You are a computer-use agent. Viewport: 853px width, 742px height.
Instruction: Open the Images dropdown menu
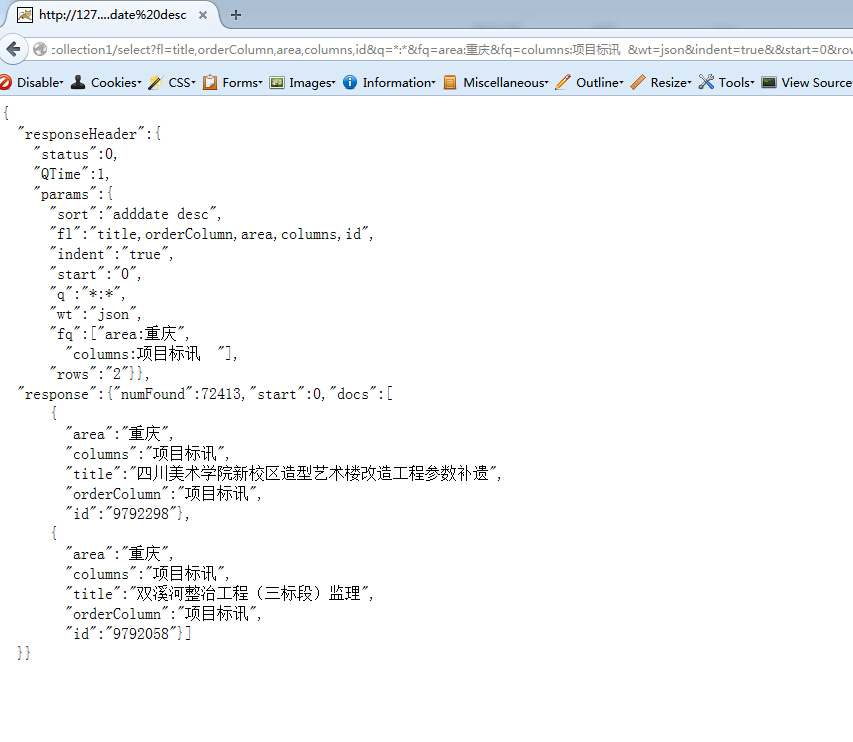[x=312, y=82]
